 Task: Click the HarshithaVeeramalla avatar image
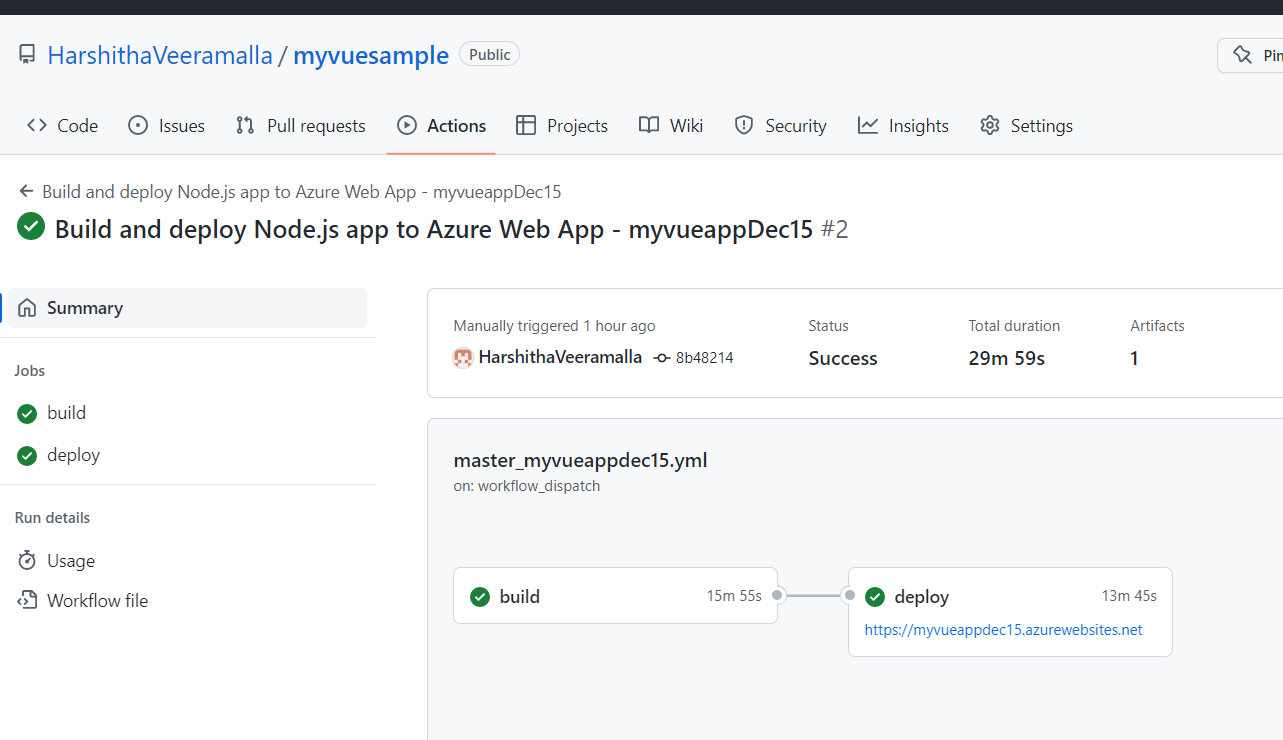tap(463, 358)
